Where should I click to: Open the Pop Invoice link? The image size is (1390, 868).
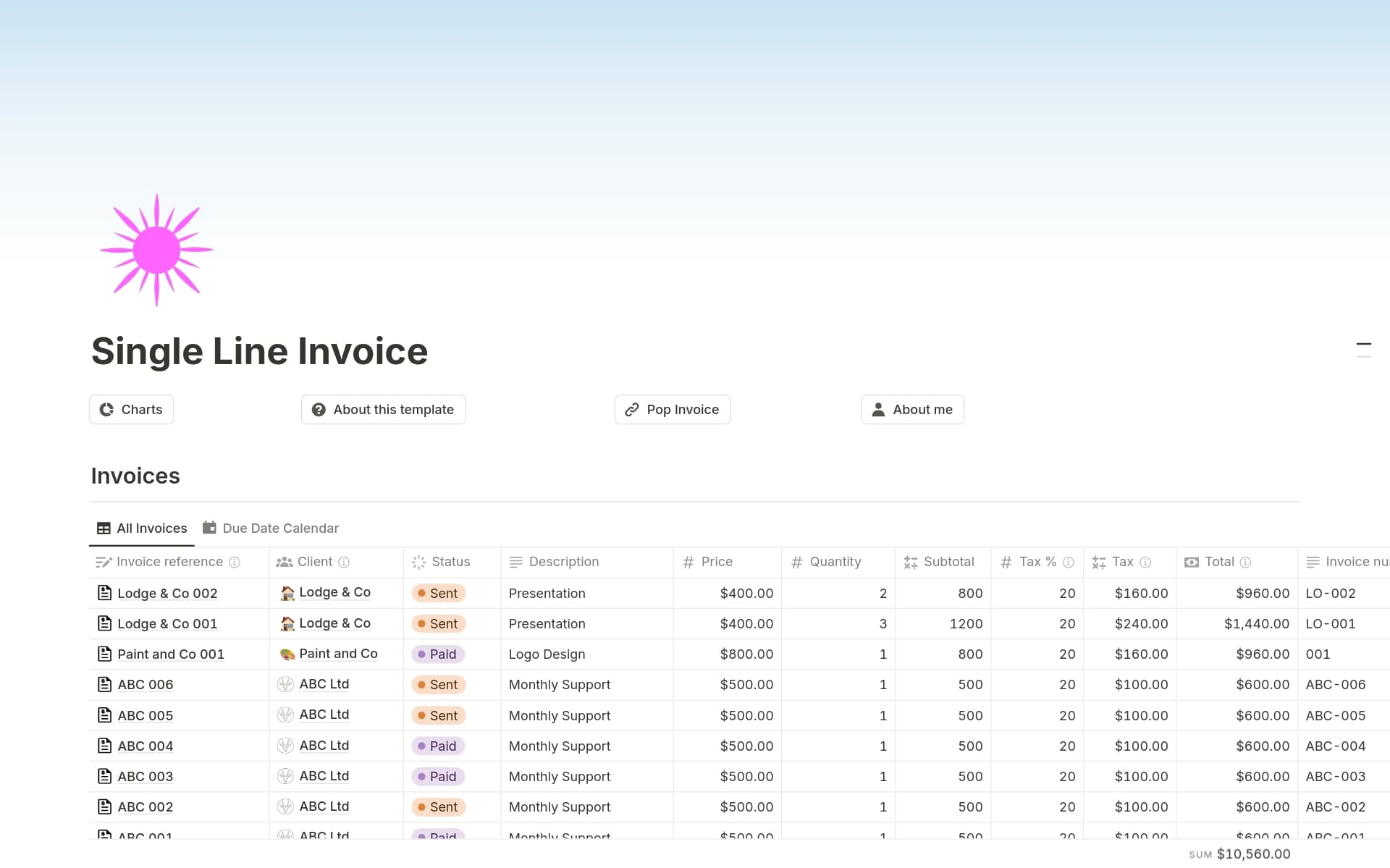pos(672,409)
